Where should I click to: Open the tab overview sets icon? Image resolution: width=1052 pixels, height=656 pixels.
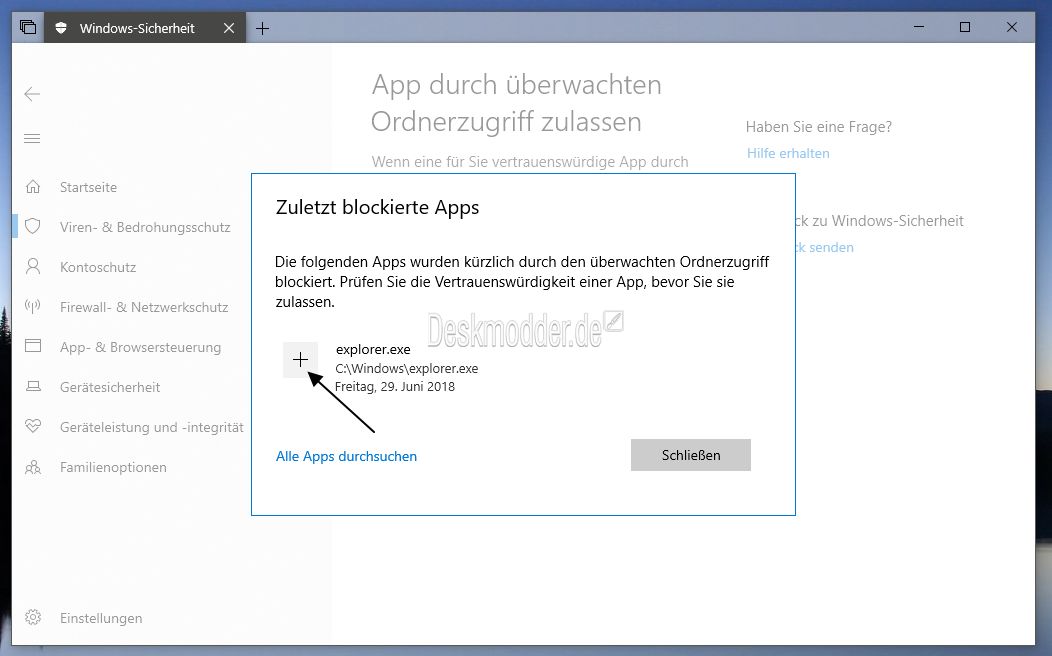tap(28, 28)
